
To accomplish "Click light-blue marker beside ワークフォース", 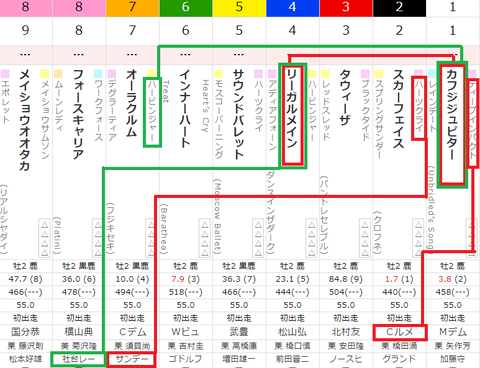I will [x=98, y=73].
